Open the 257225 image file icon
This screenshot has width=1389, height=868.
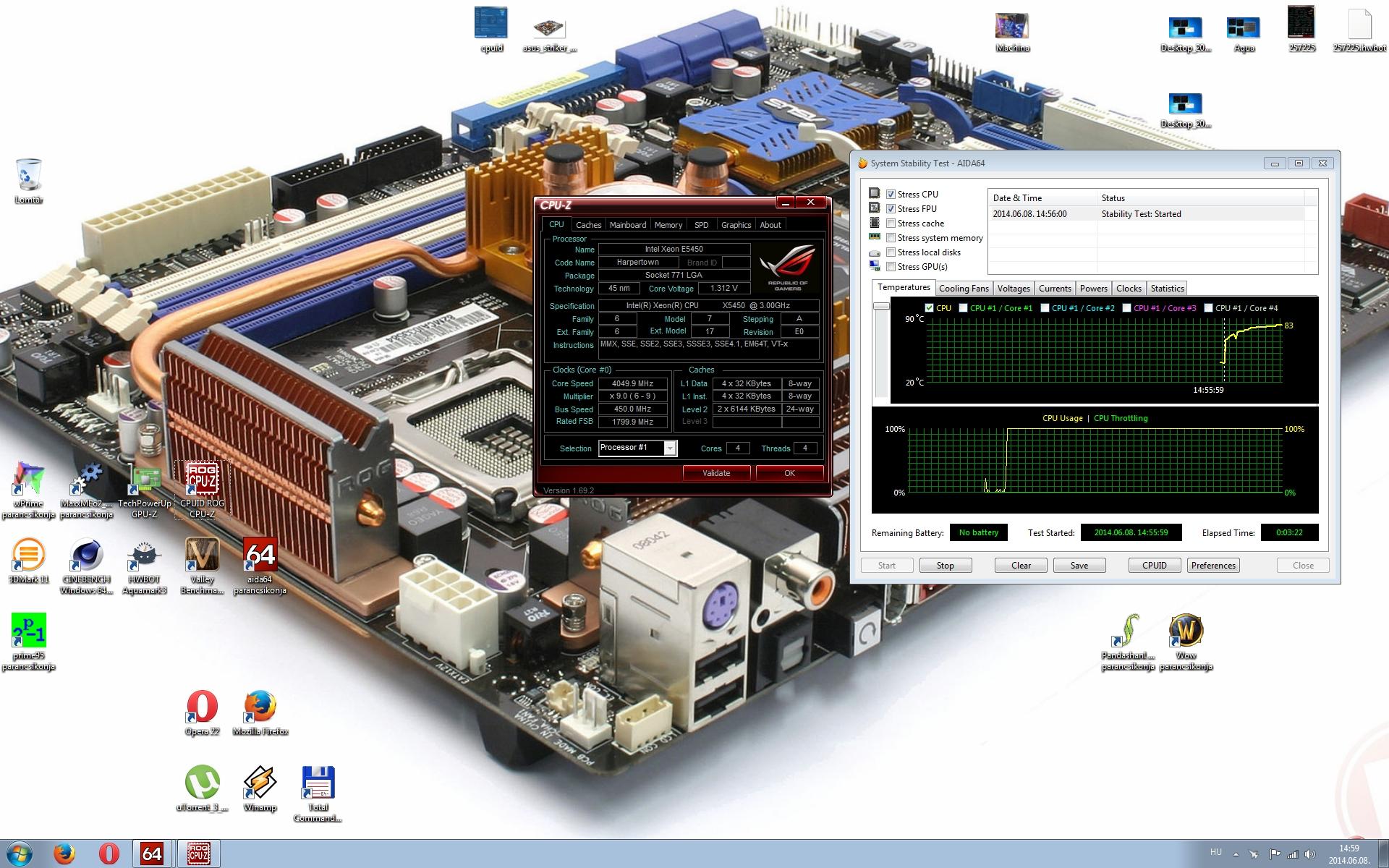[x=1301, y=29]
